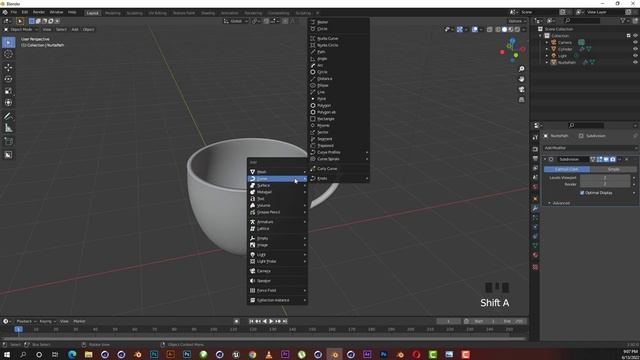Switch to solid viewport shading mode
640x360 pixels.
(504, 29)
